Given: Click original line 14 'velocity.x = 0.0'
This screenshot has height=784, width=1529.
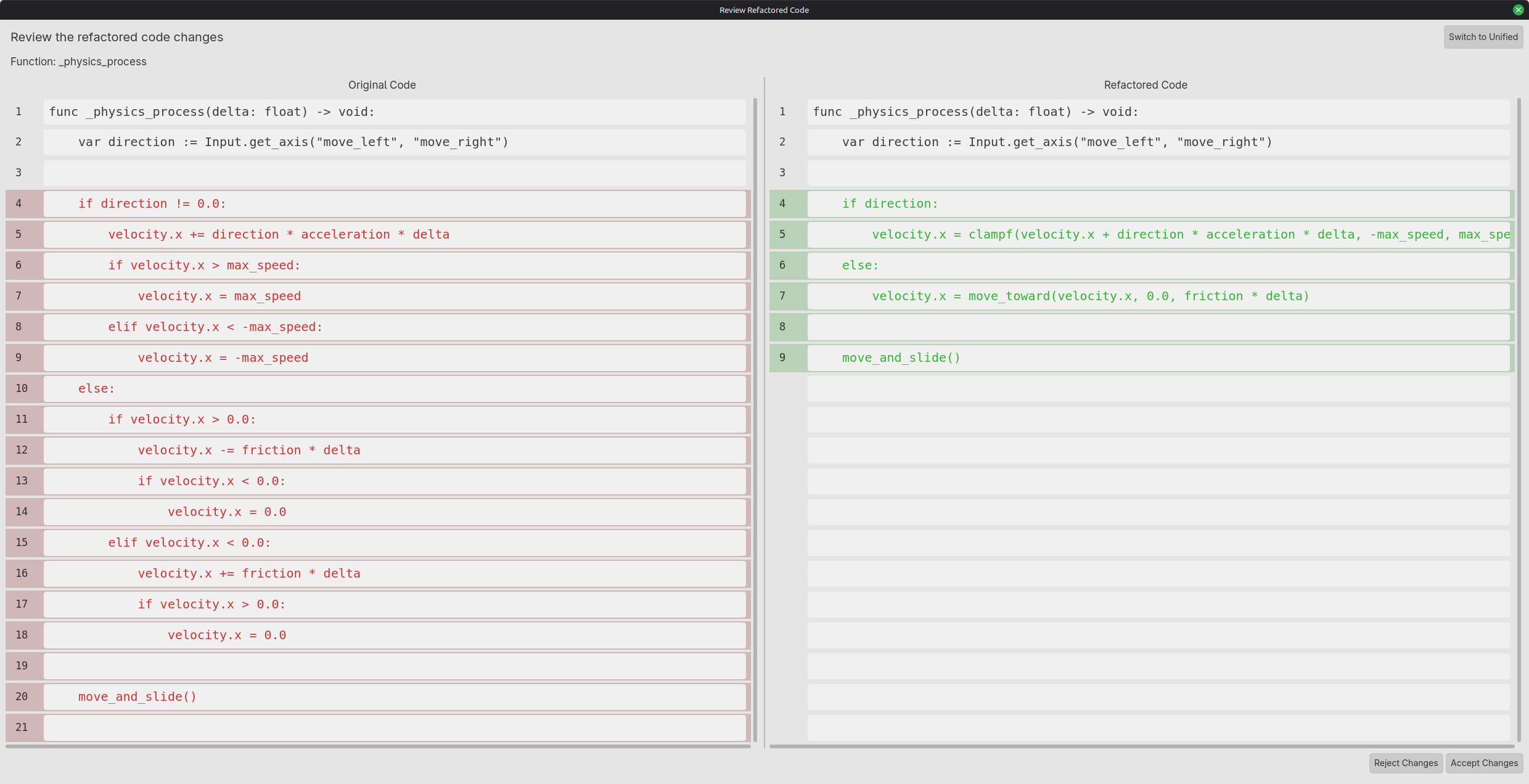Looking at the screenshot, I should (395, 512).
